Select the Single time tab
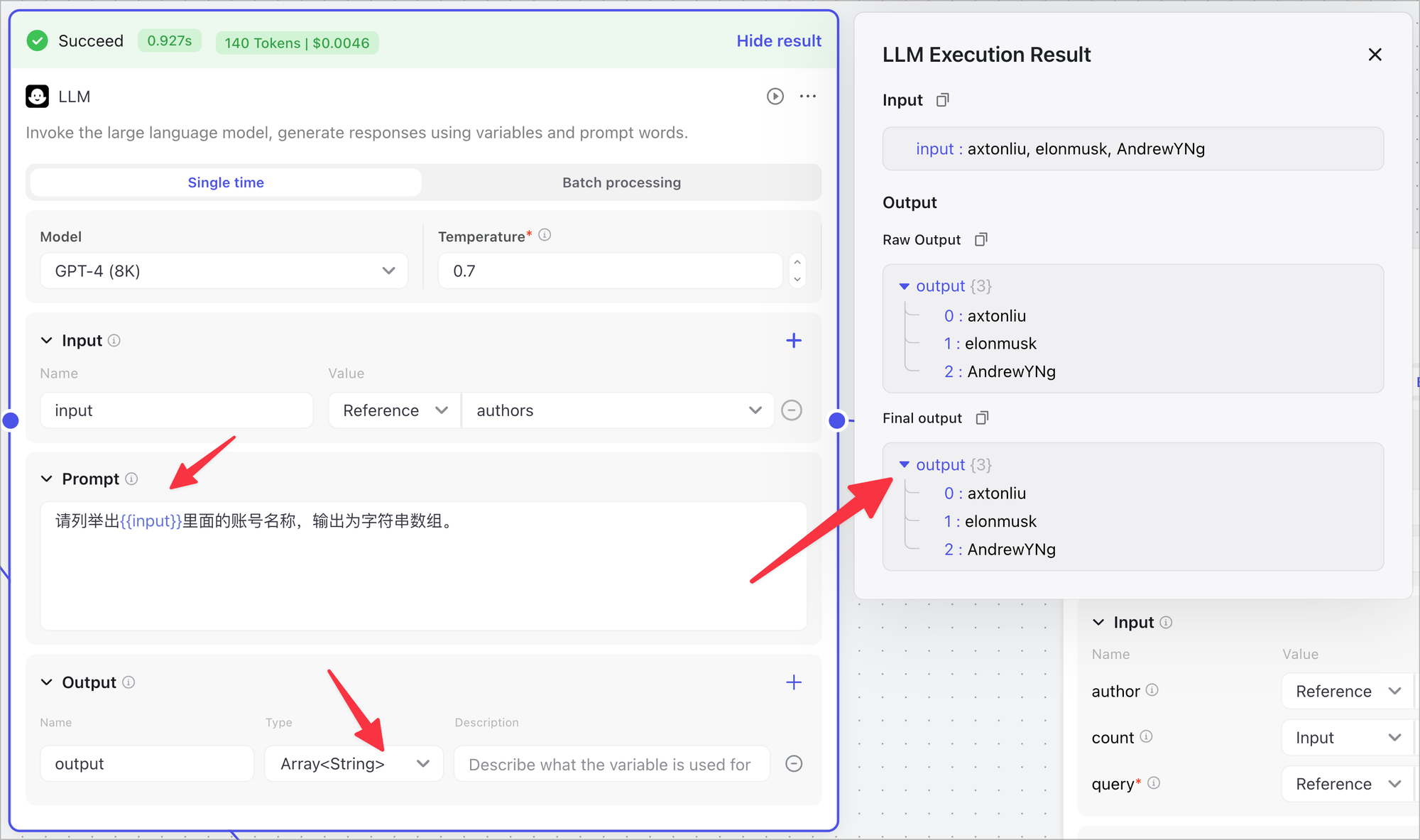The height and width of the screenshot is (840, 1420). [226, 182]
